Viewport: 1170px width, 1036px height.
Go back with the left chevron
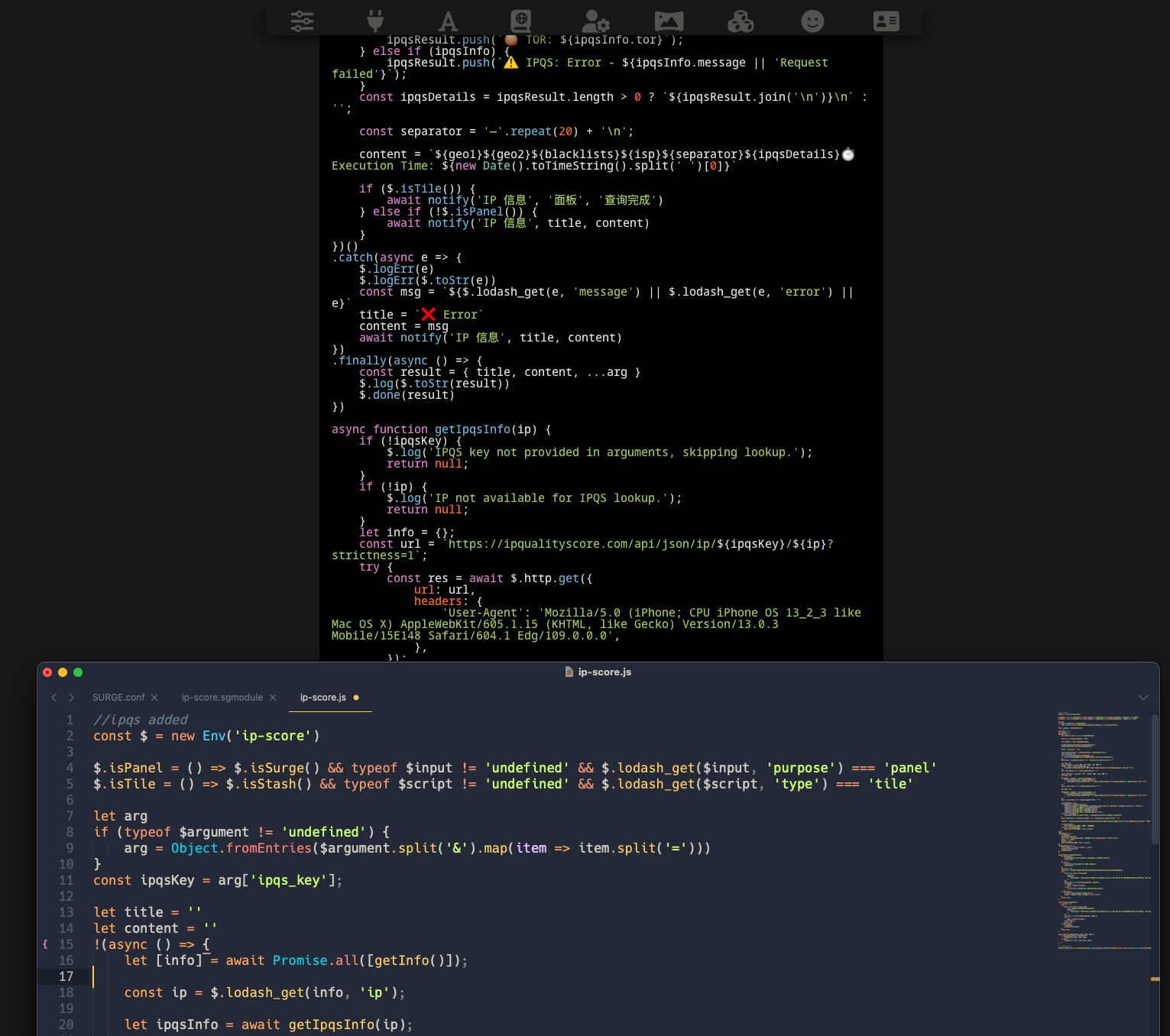point(53,698)
